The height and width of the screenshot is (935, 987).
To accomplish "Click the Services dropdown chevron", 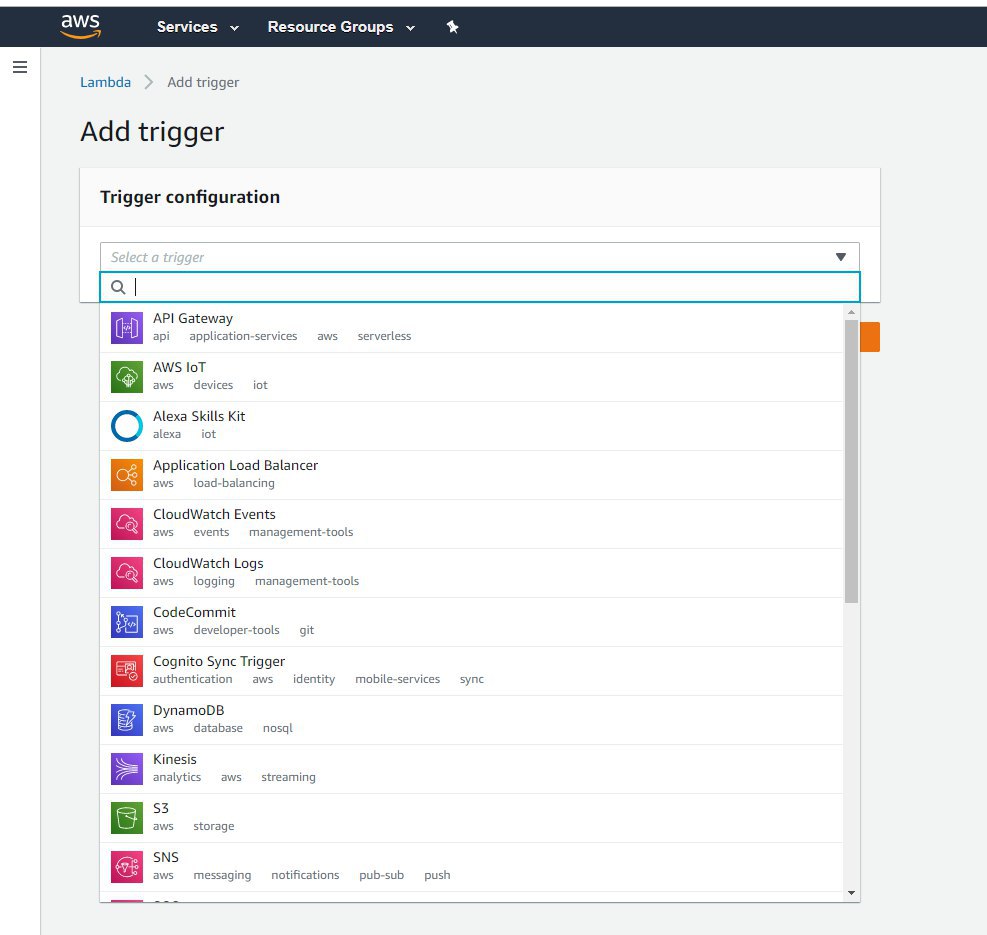I will tap(234, 28).
